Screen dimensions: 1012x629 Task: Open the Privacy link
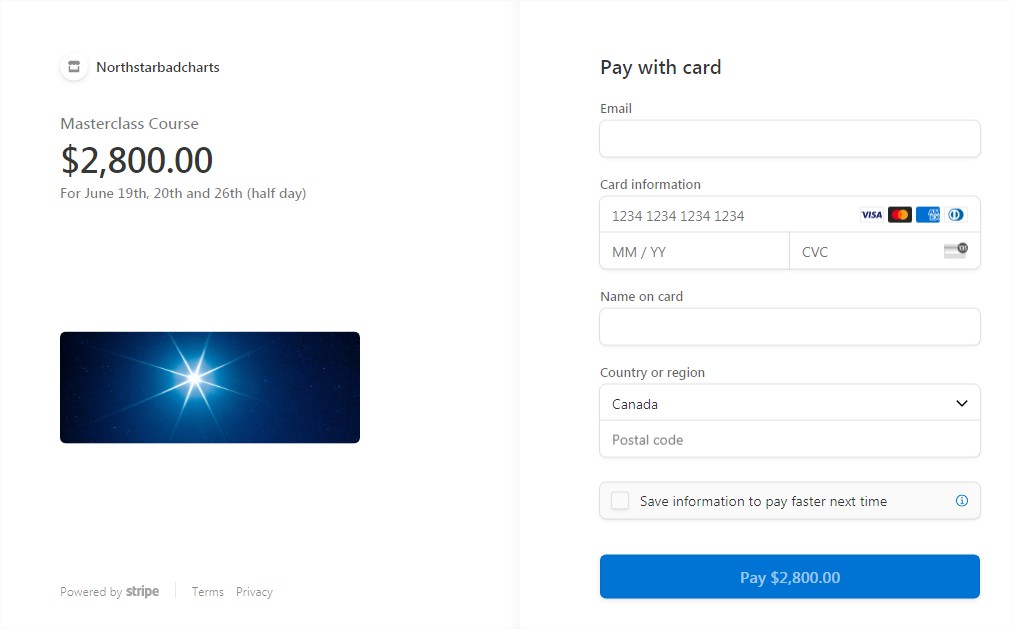(254, 592)
